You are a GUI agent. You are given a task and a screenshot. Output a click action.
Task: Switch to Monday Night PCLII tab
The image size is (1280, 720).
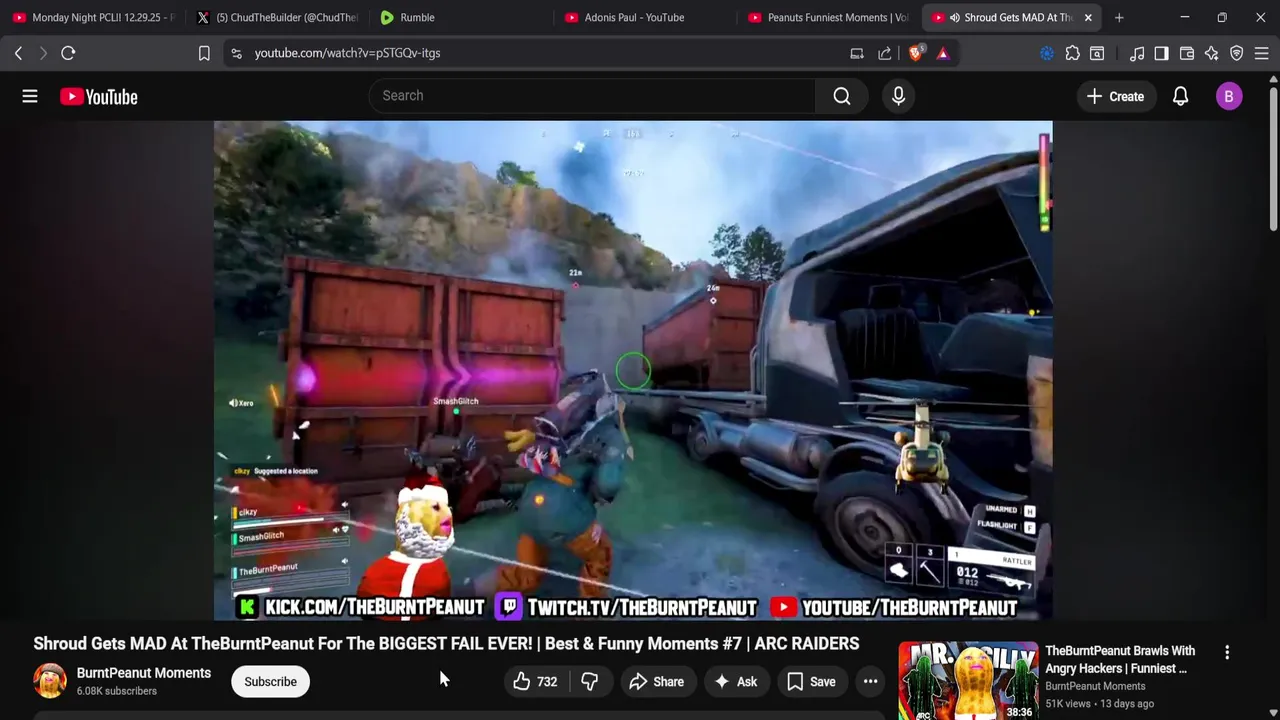tap(93, 17)
